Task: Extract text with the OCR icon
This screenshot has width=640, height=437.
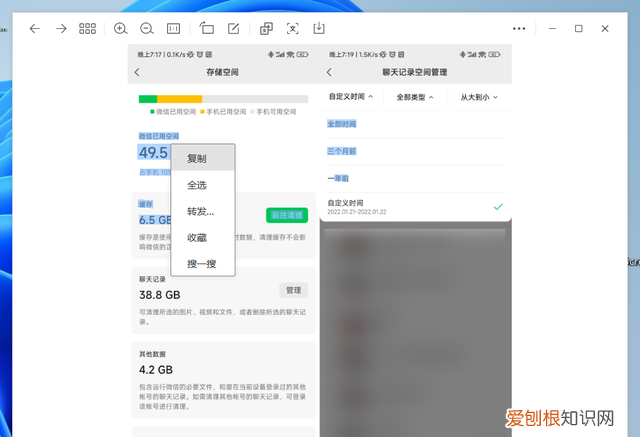Action: point(293,29)
